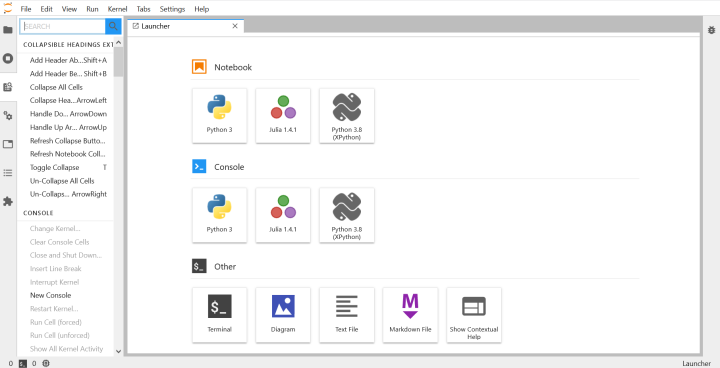Click Show Contextual Help launcher card
The width and height of the screenshot is (720, 368).
474,315
